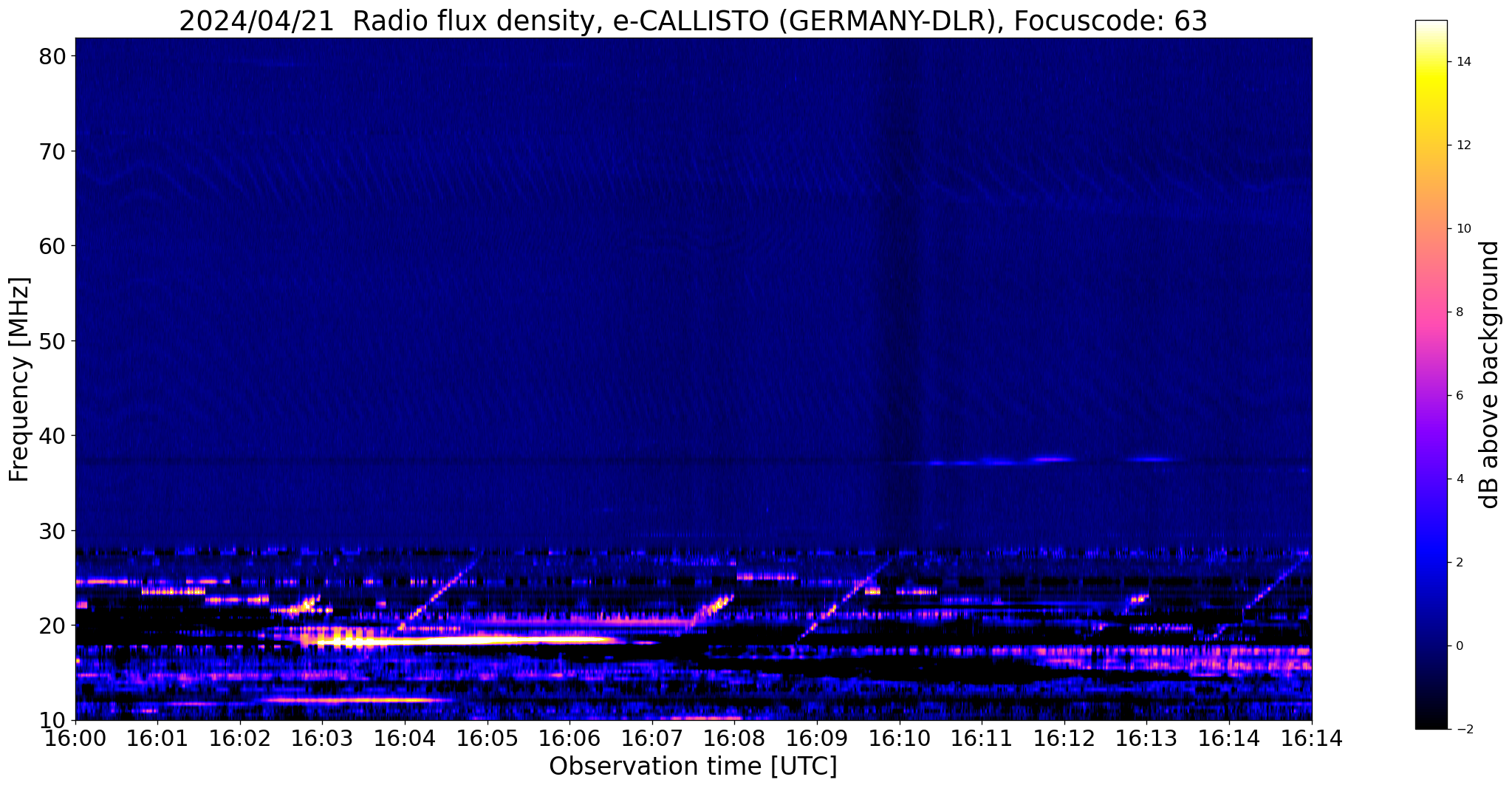Click the colorbar tick value 6

1460,396
